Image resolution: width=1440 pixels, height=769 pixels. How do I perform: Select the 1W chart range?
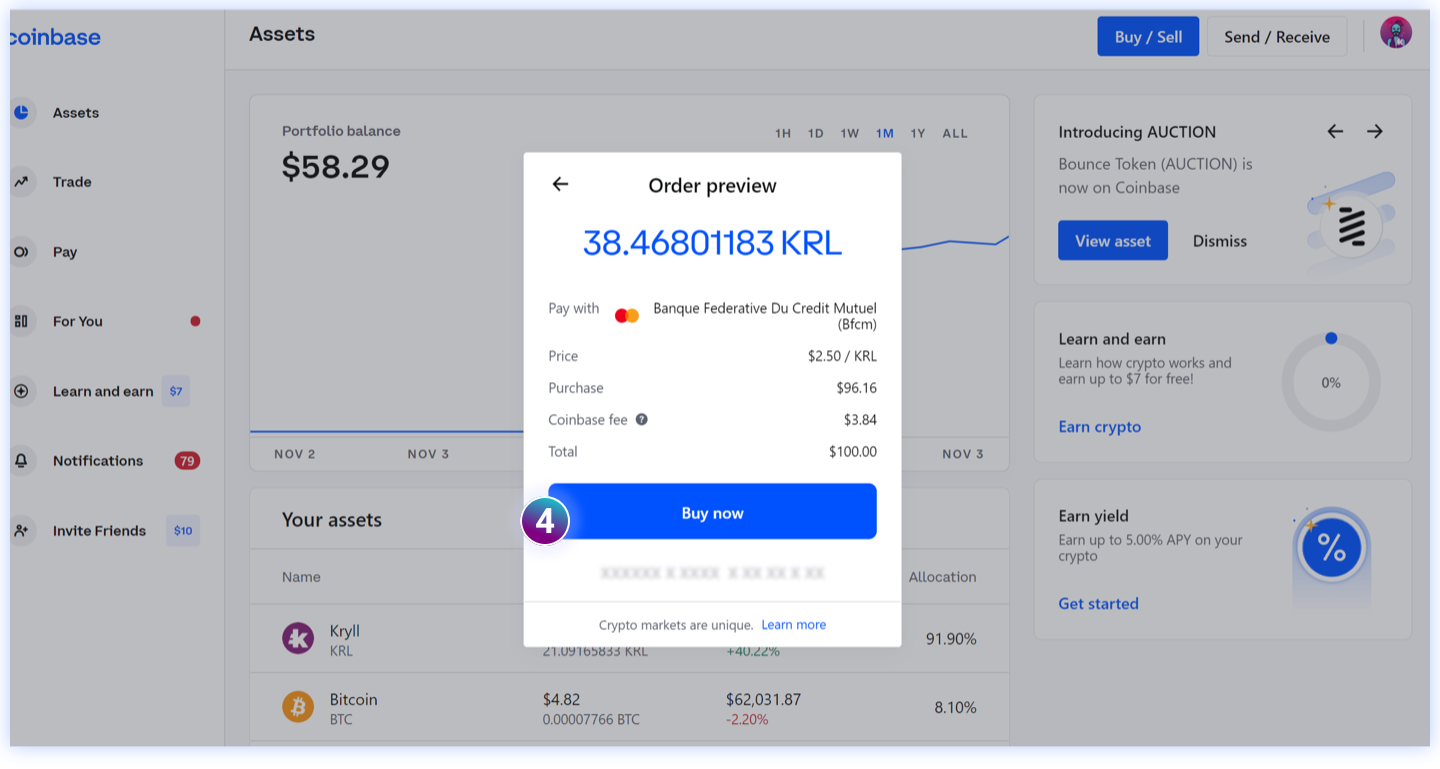(x=850, y=133)
